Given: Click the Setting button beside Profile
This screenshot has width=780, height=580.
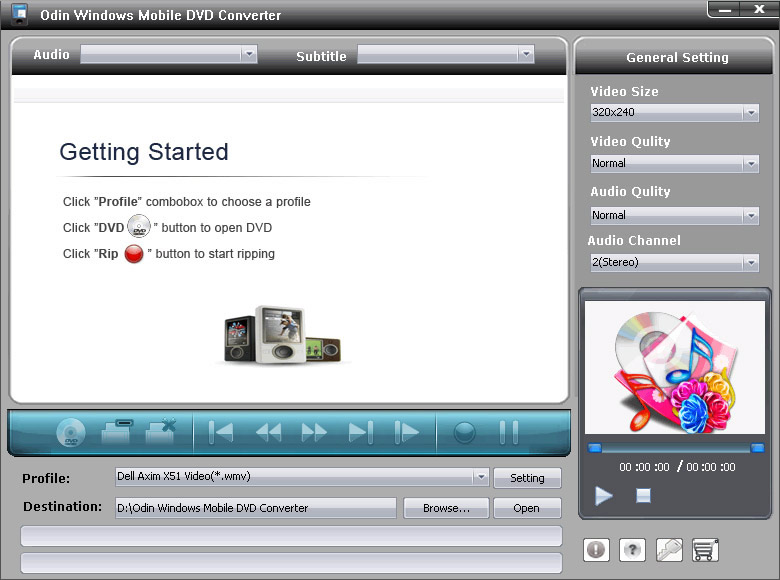Looking at the screenshot, I should (x=527, y=478).
